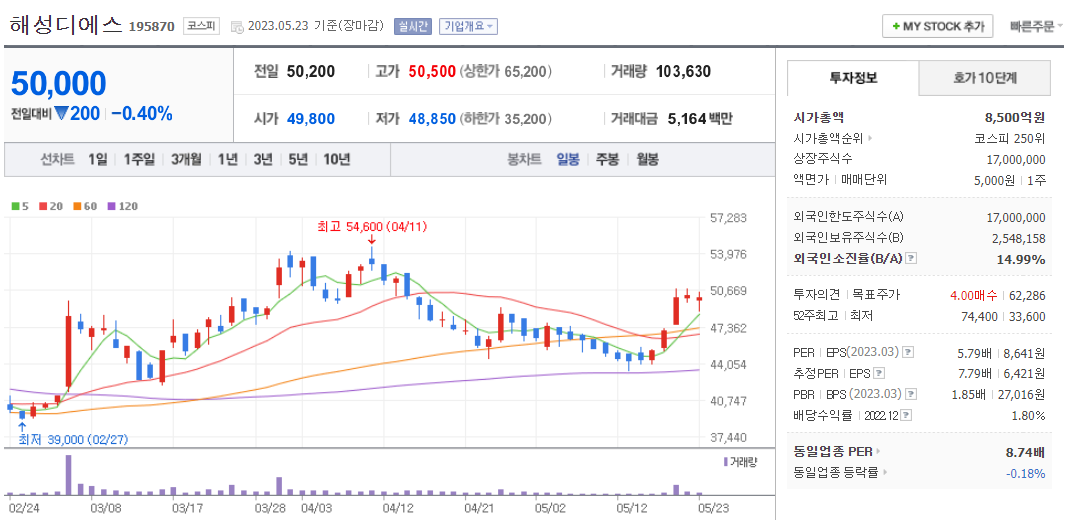Click the 고가 value 50,500
The width and height of the screenshot is (1070, 520).
(432, 71)
